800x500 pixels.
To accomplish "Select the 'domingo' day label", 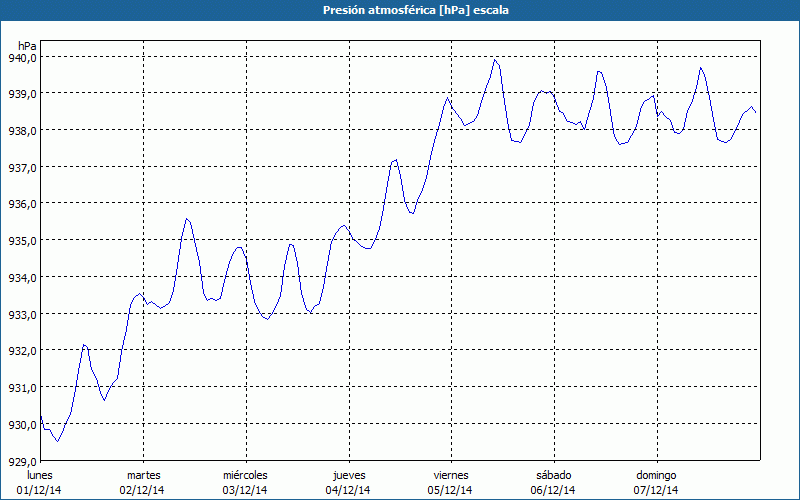I will (x=656, y=475).
